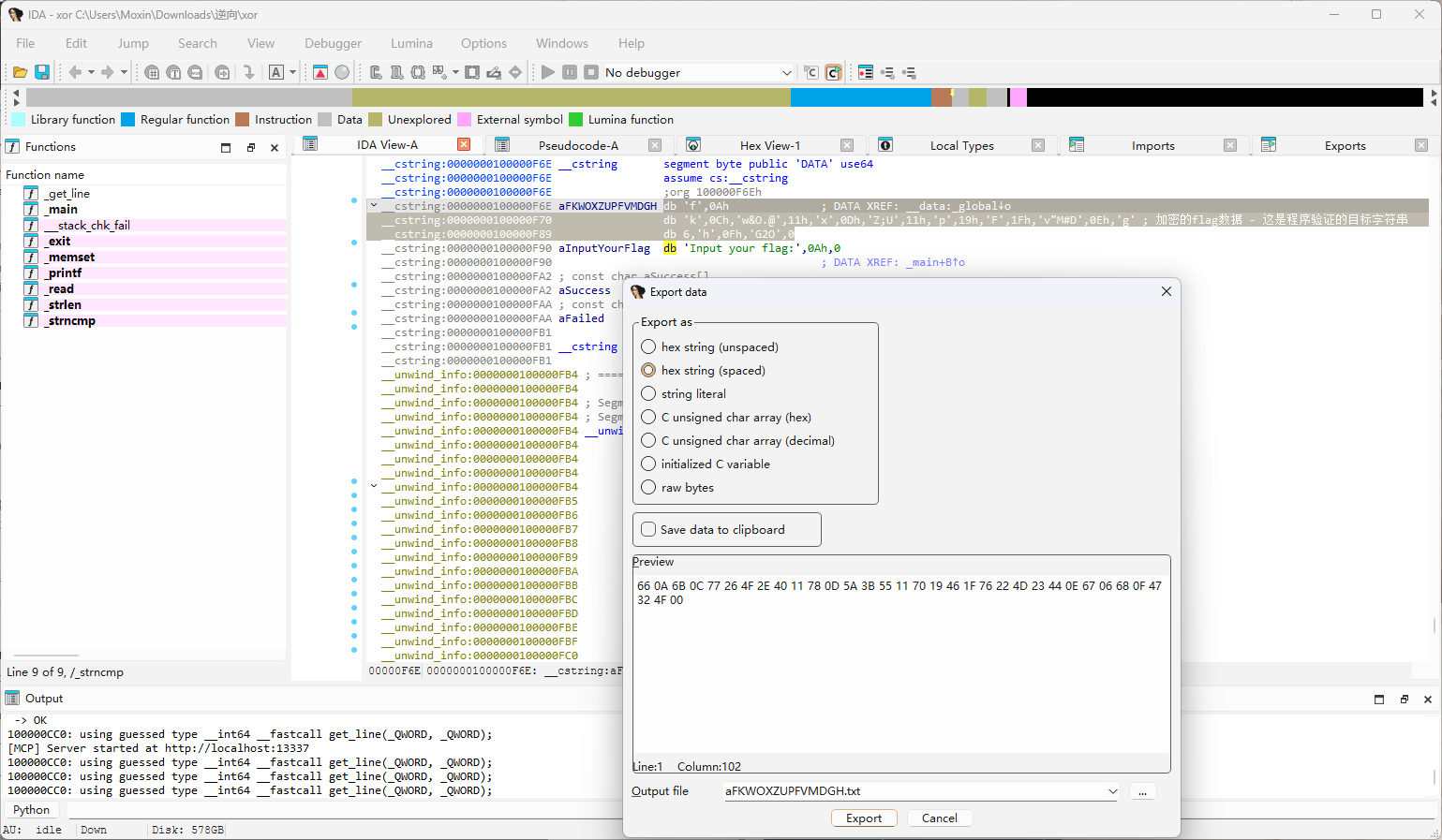Click the red triangle toolbar icon
1442x840 pixels.
coord(320,72)
